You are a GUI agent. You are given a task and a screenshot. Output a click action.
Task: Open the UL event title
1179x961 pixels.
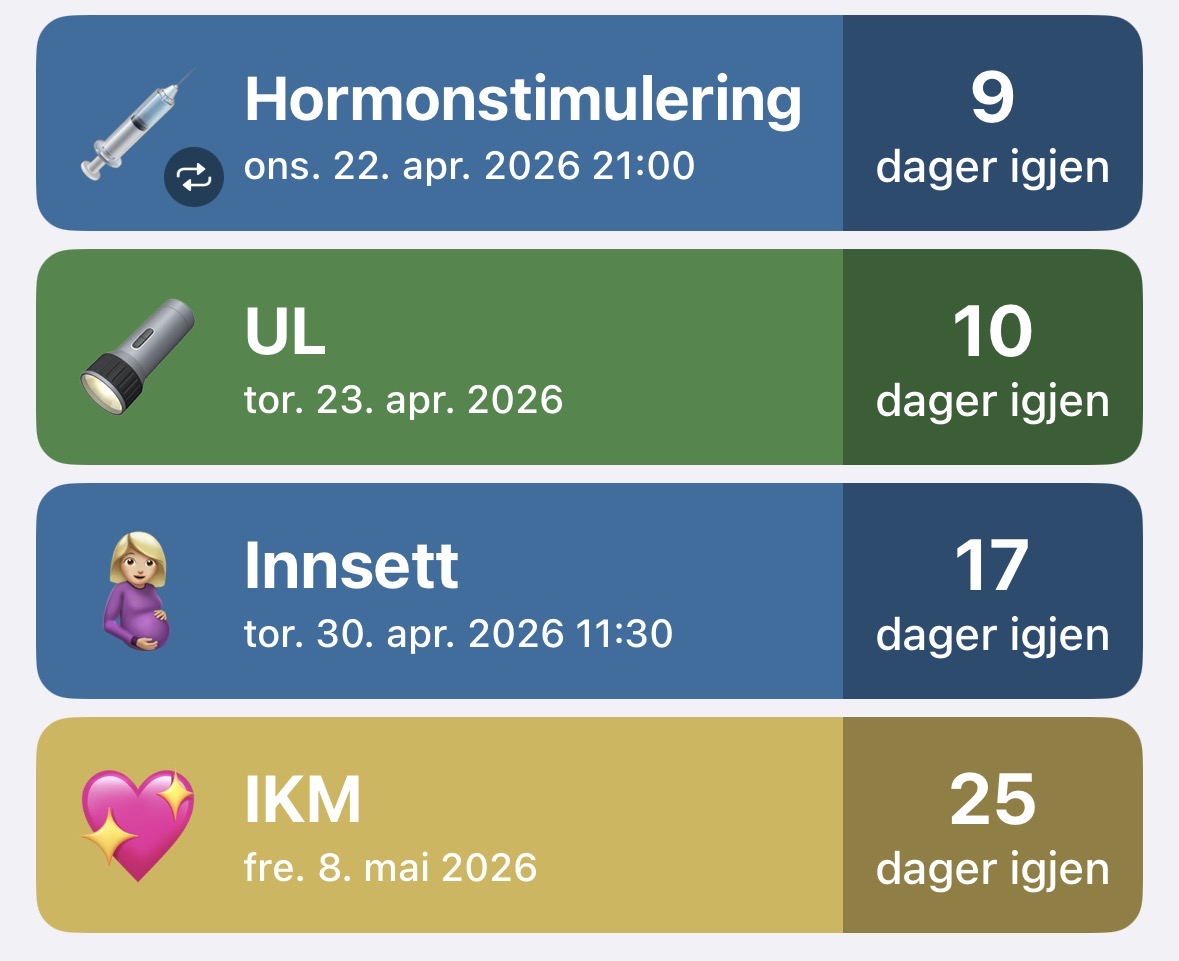coord(285,335)
